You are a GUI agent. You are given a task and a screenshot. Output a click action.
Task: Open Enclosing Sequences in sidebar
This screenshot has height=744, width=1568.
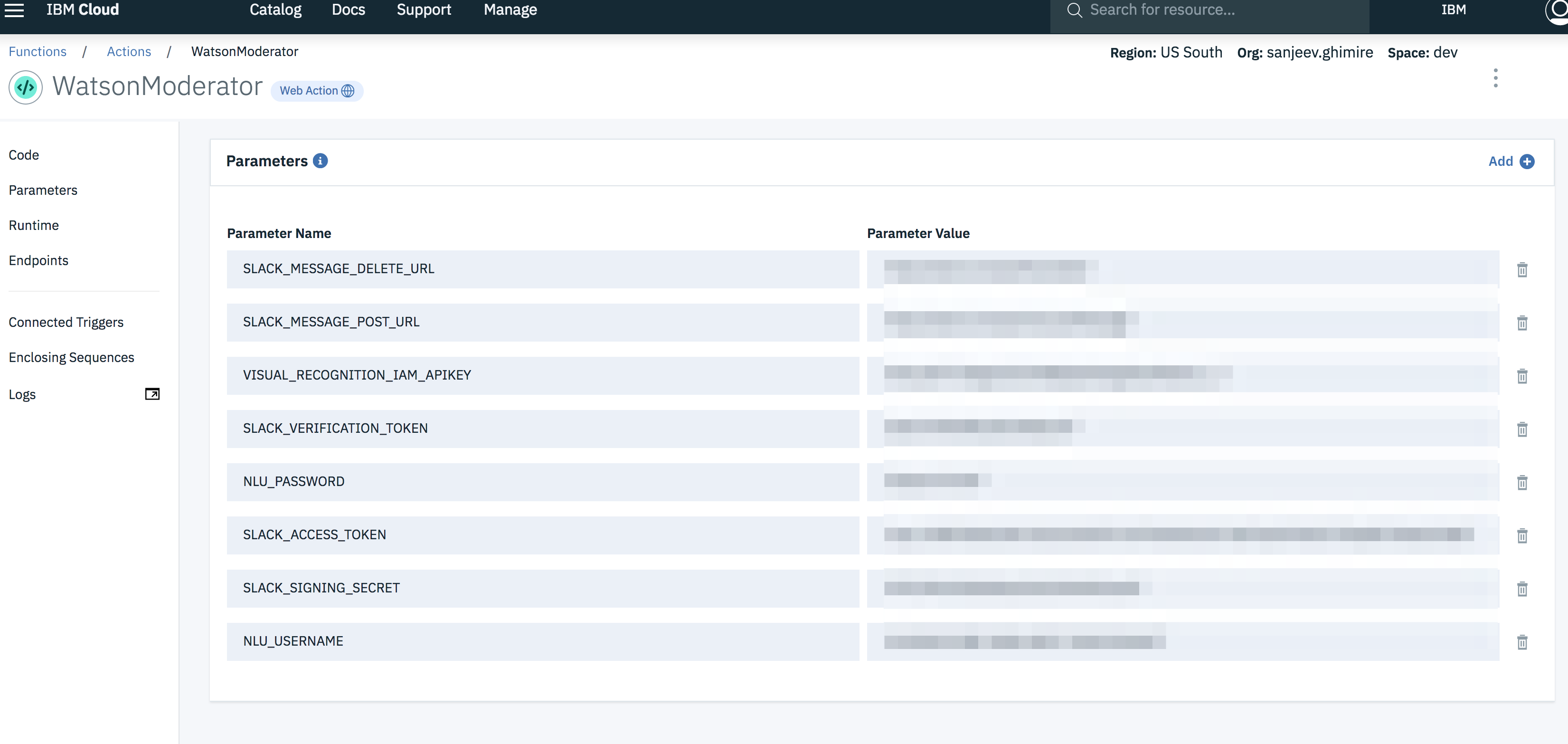coord(71,358)
